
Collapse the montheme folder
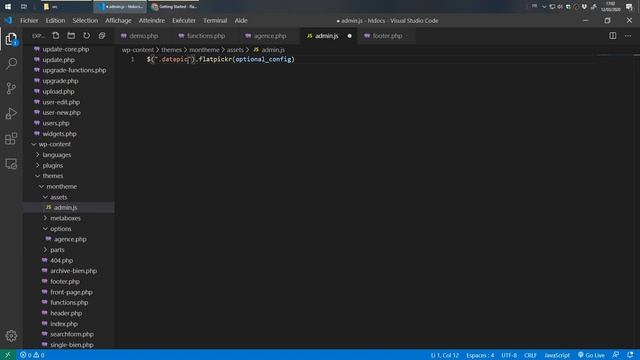point(61,187)
